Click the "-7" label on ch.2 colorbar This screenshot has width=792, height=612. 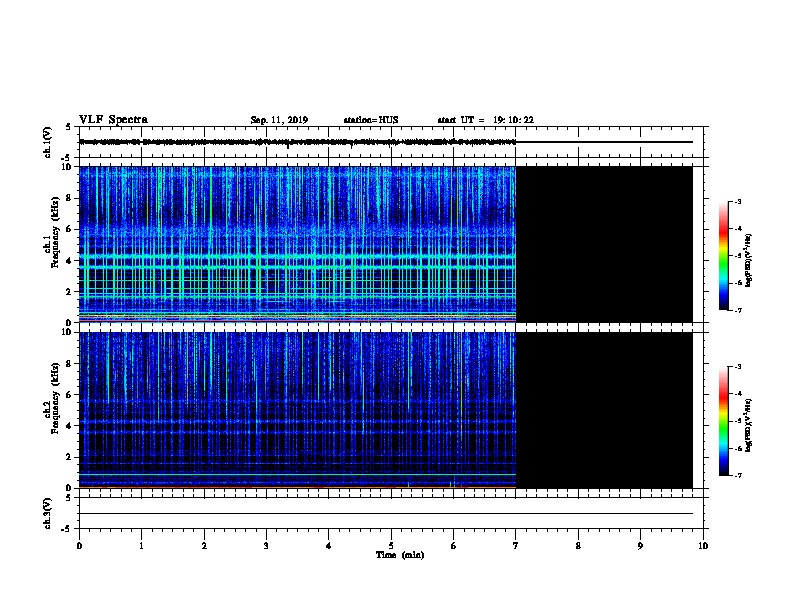737,476
